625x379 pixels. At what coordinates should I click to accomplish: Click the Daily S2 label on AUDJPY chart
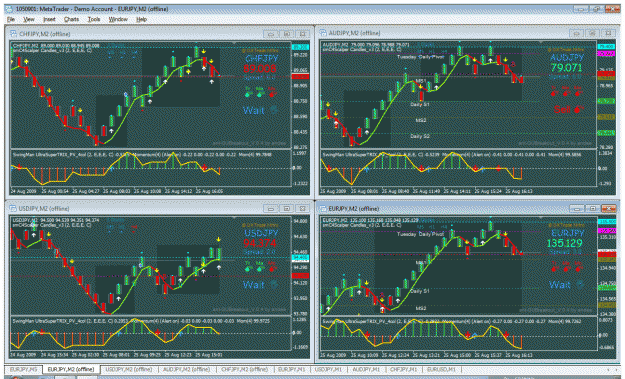point(420,136)
